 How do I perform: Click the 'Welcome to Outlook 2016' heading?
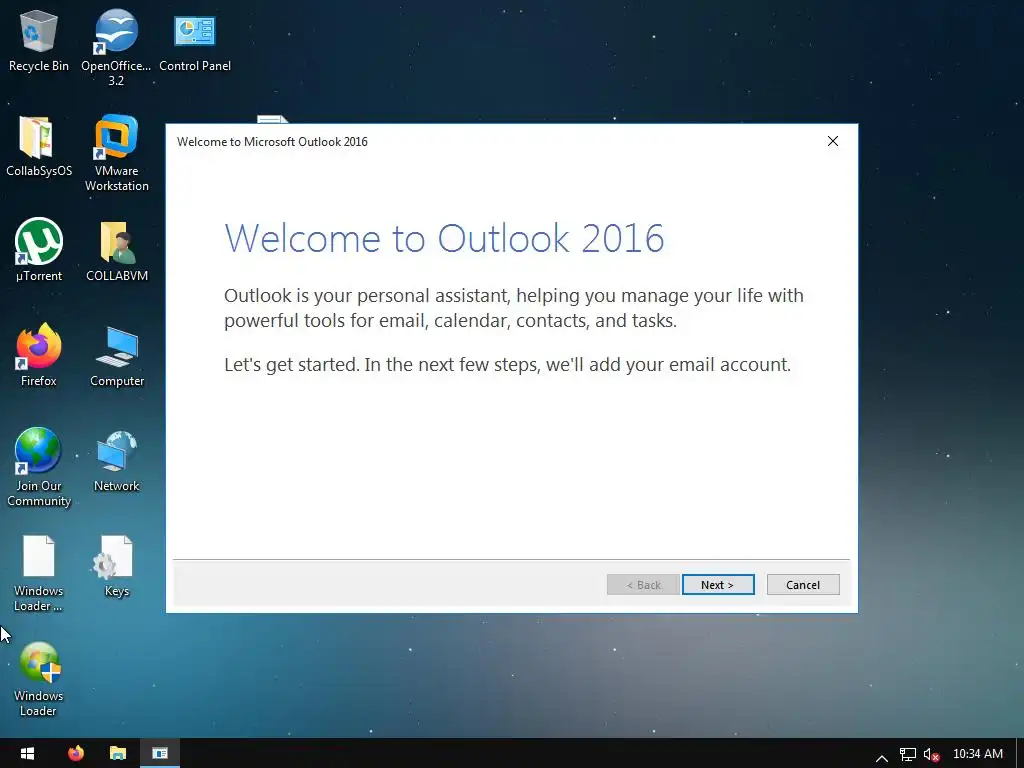(444, 238)
